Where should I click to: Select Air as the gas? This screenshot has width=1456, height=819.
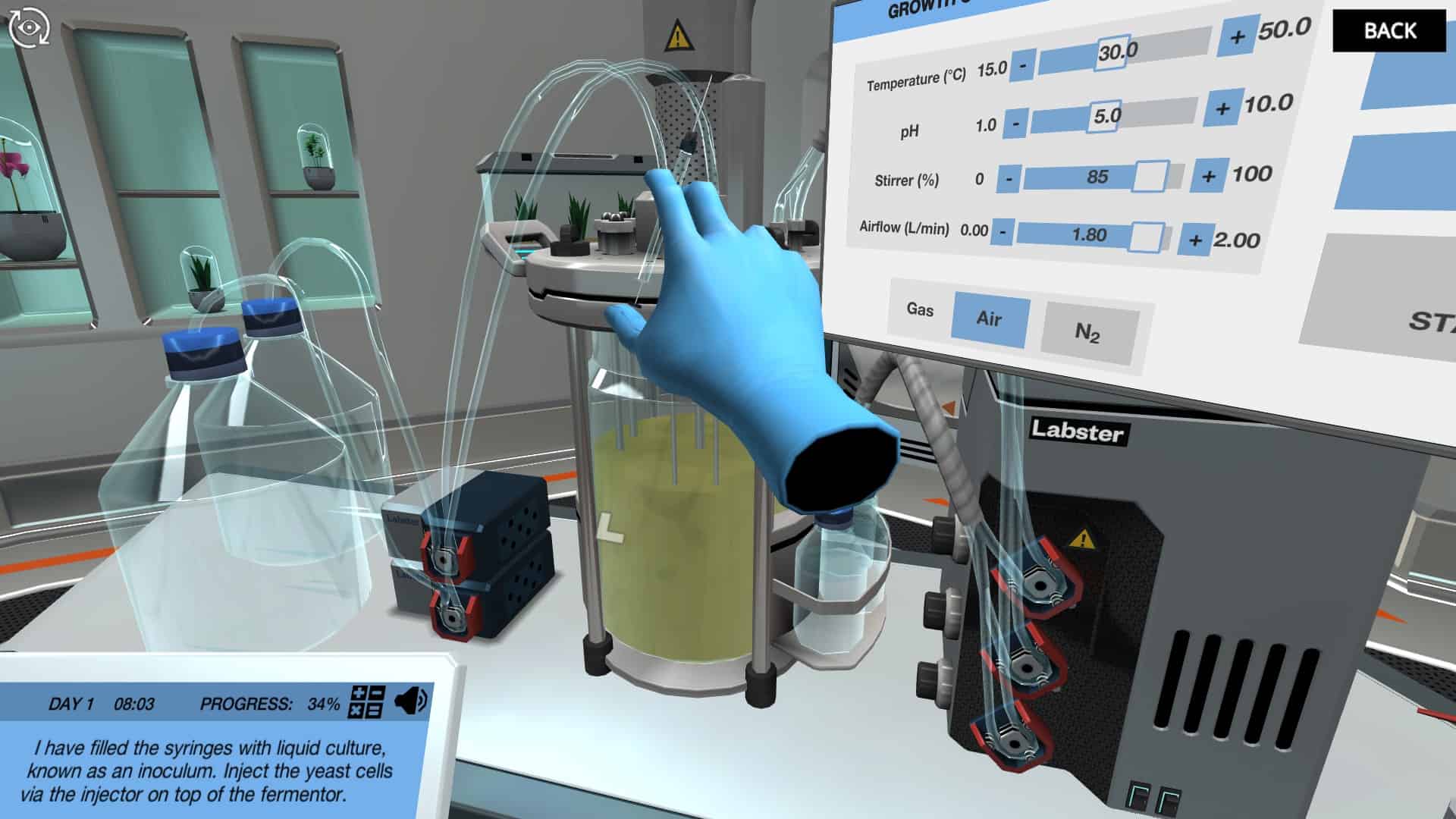[990, 318]
